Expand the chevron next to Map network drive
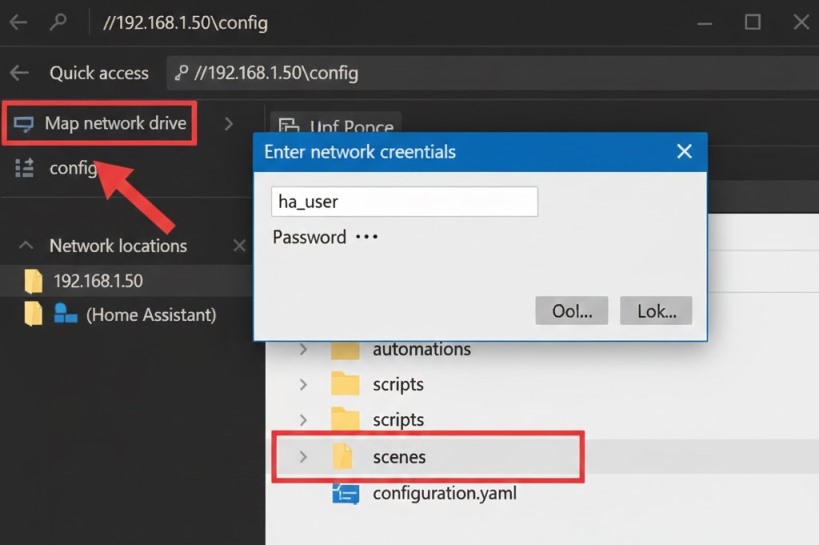This screenshot has height=545, width=819. point(228,124)
